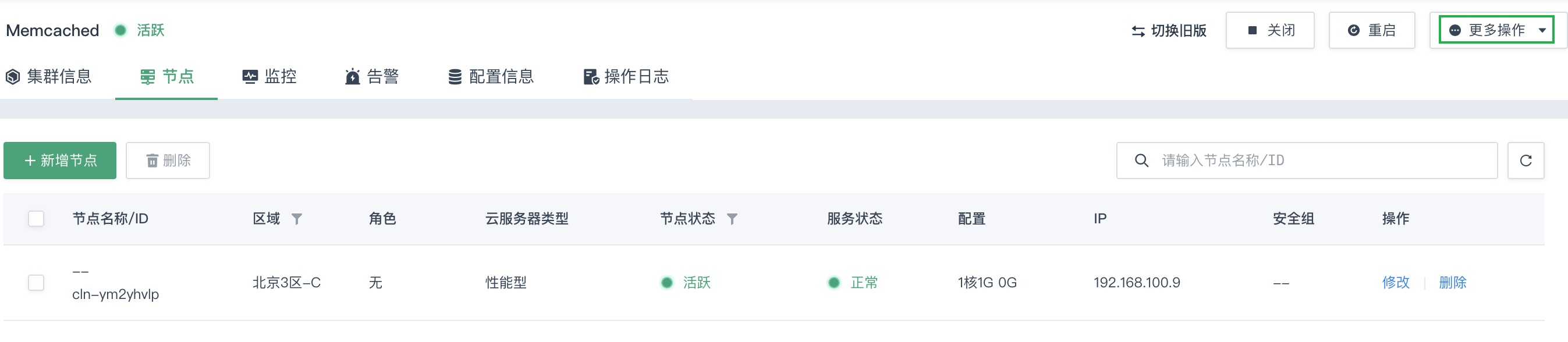Select the checkbox for node cln-ym2yhvlp
Image resolution: width=1568 pixels, height=342 pixels.
click(37, 283)
